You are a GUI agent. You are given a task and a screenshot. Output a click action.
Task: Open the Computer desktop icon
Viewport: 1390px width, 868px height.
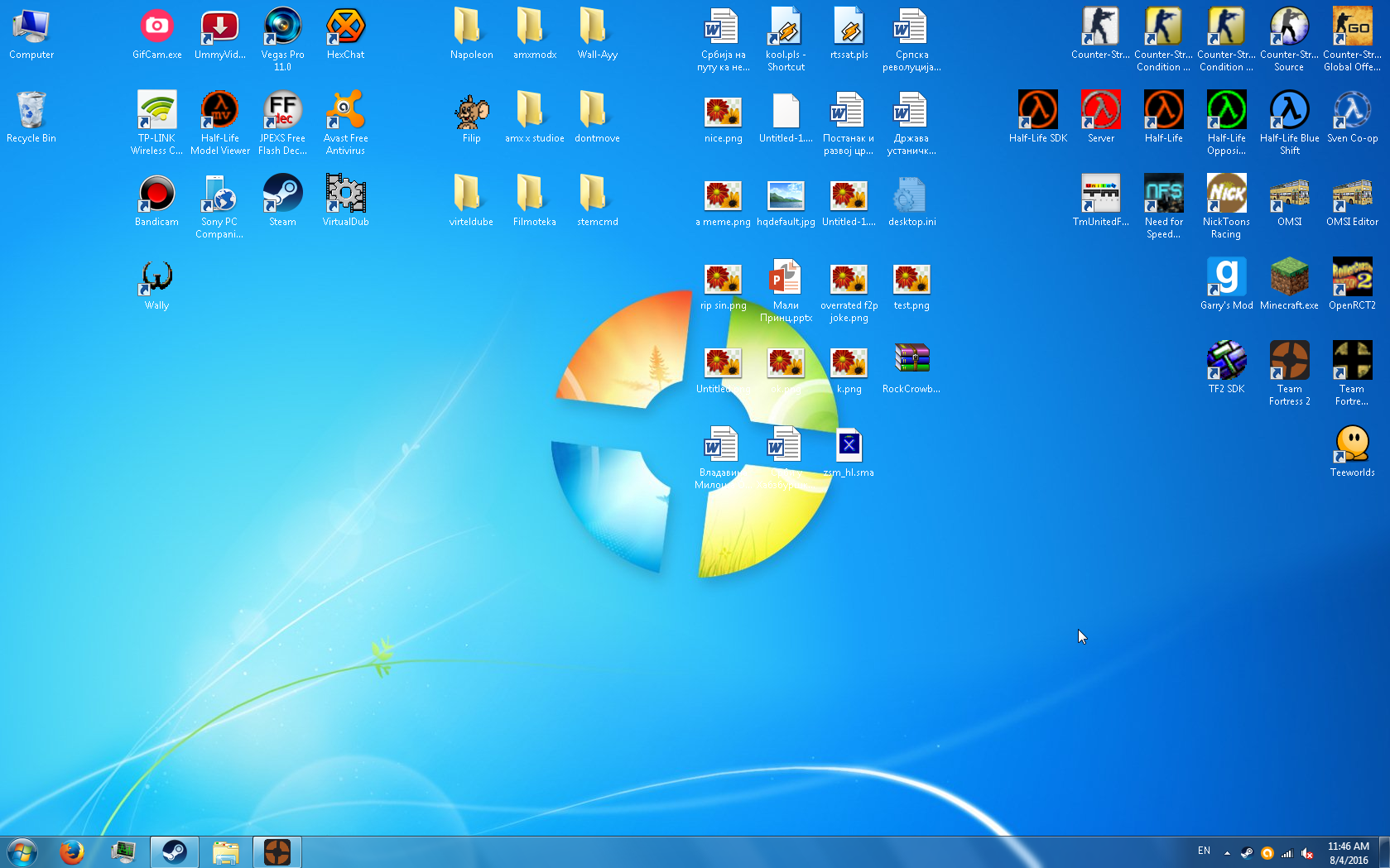[x=31, y=35]
